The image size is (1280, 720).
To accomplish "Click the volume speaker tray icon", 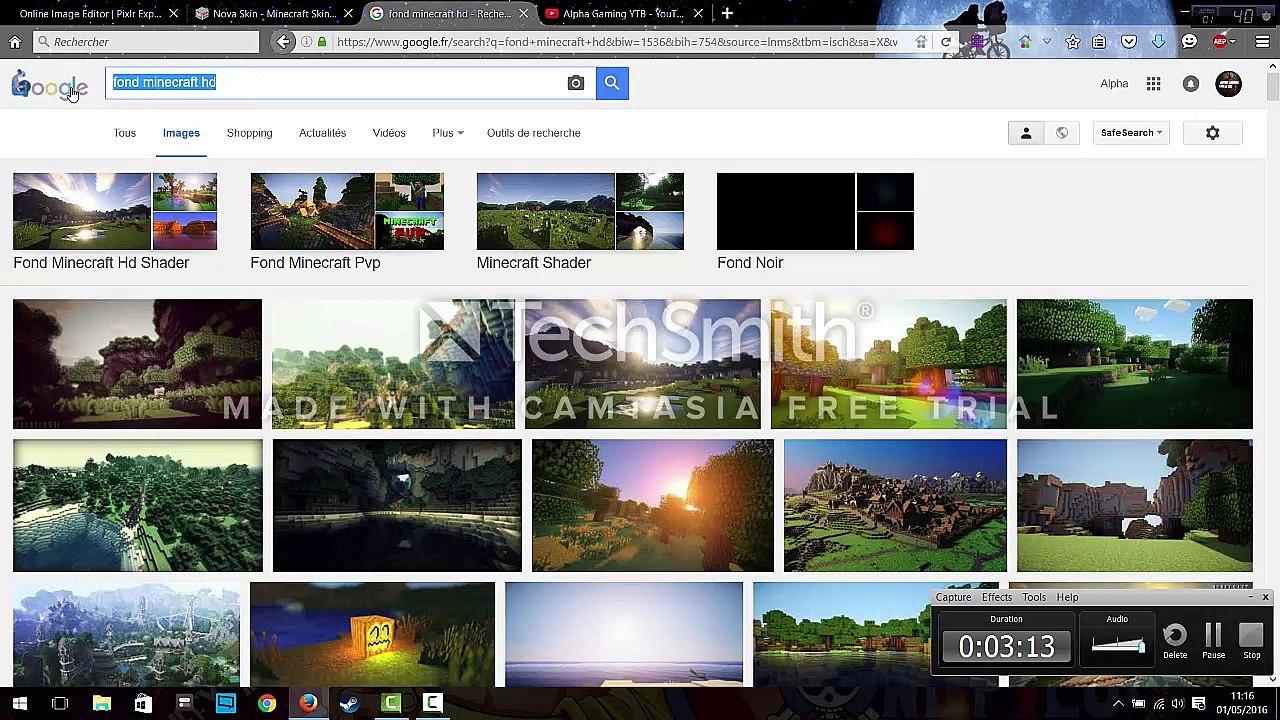I will coord(1179,703).
